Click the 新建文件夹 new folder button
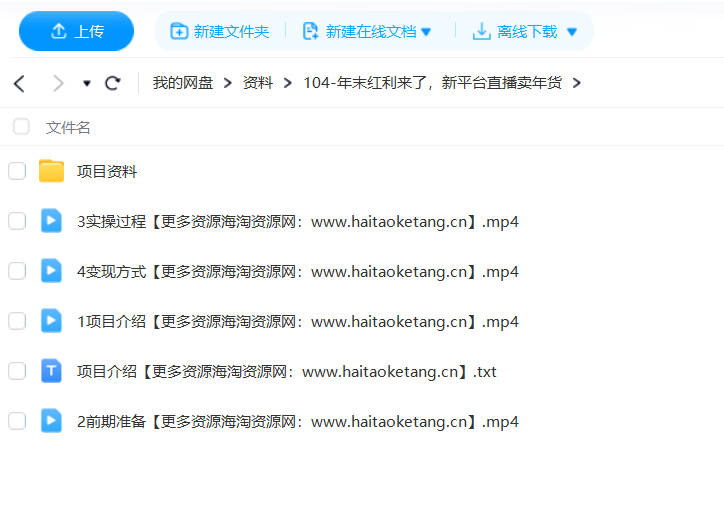 pos(220,31)
